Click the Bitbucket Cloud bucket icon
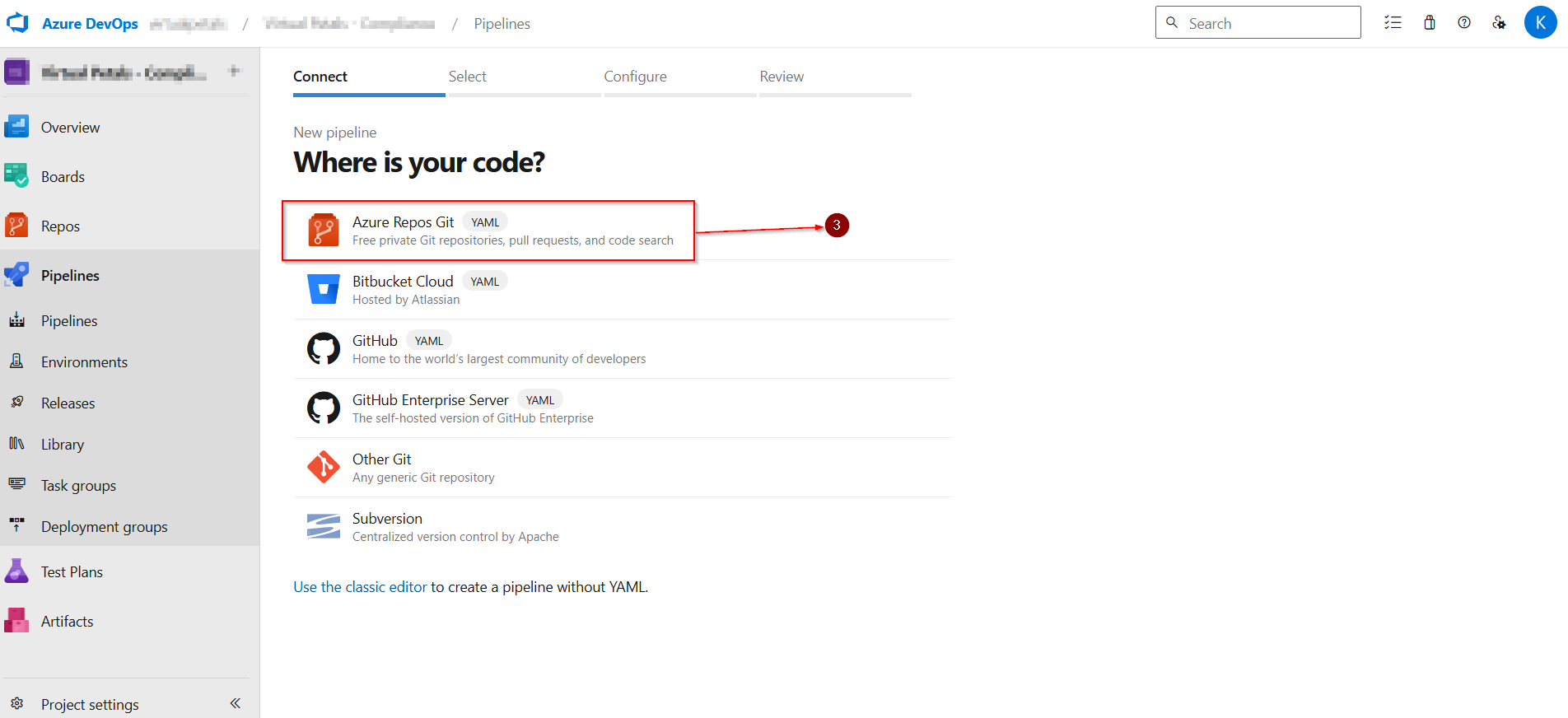Image resolution: width=1568 pixels, height=718 pixels. coord(324,289)
